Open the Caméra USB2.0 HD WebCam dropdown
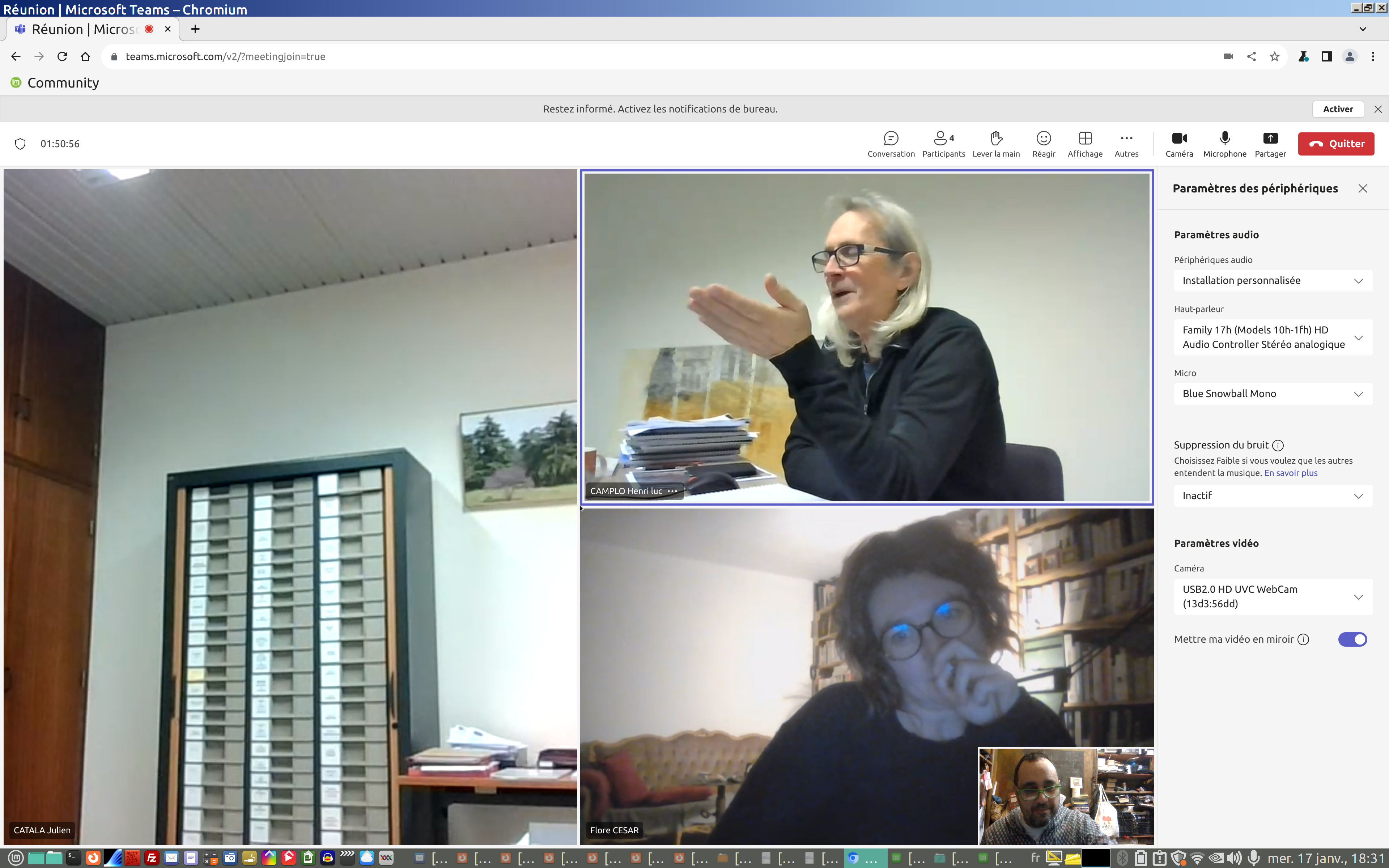 (1273, 596)
